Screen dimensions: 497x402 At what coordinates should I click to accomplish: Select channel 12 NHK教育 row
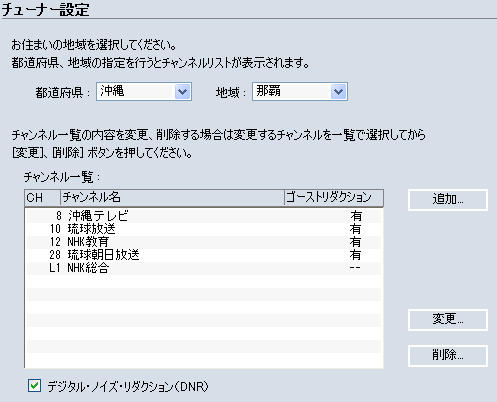click(204, 242)
